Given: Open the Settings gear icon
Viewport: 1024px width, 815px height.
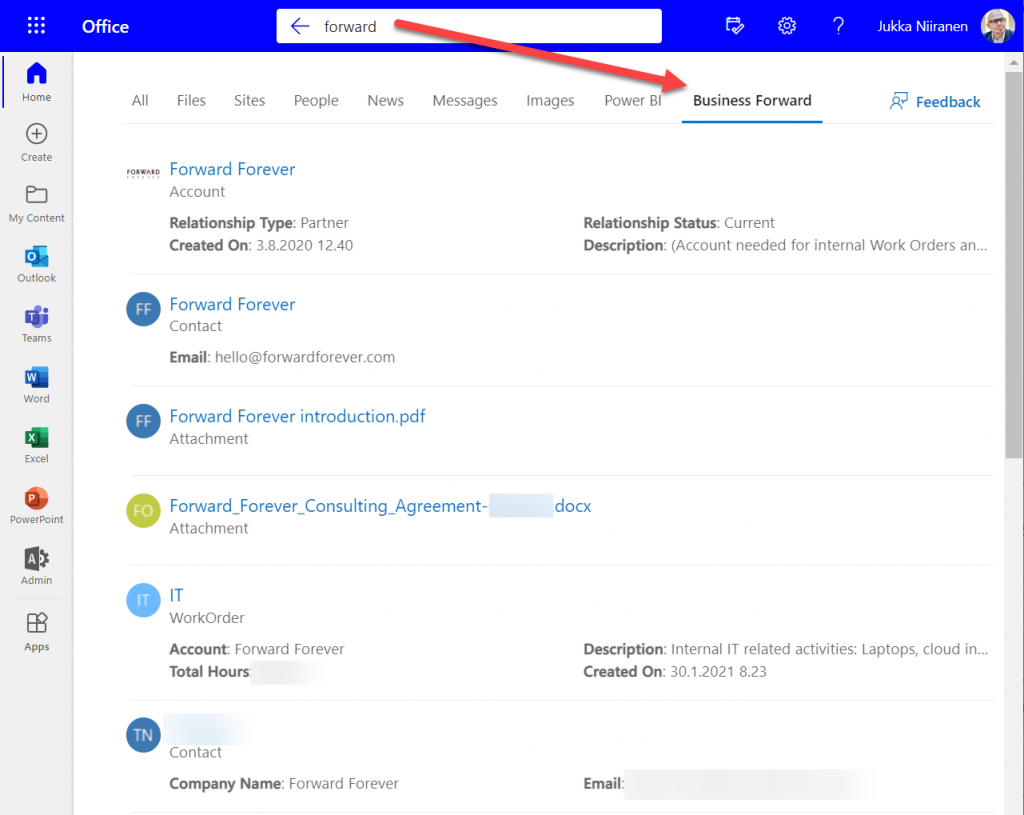Looking at the screenshot, I should tap(787, 26).
